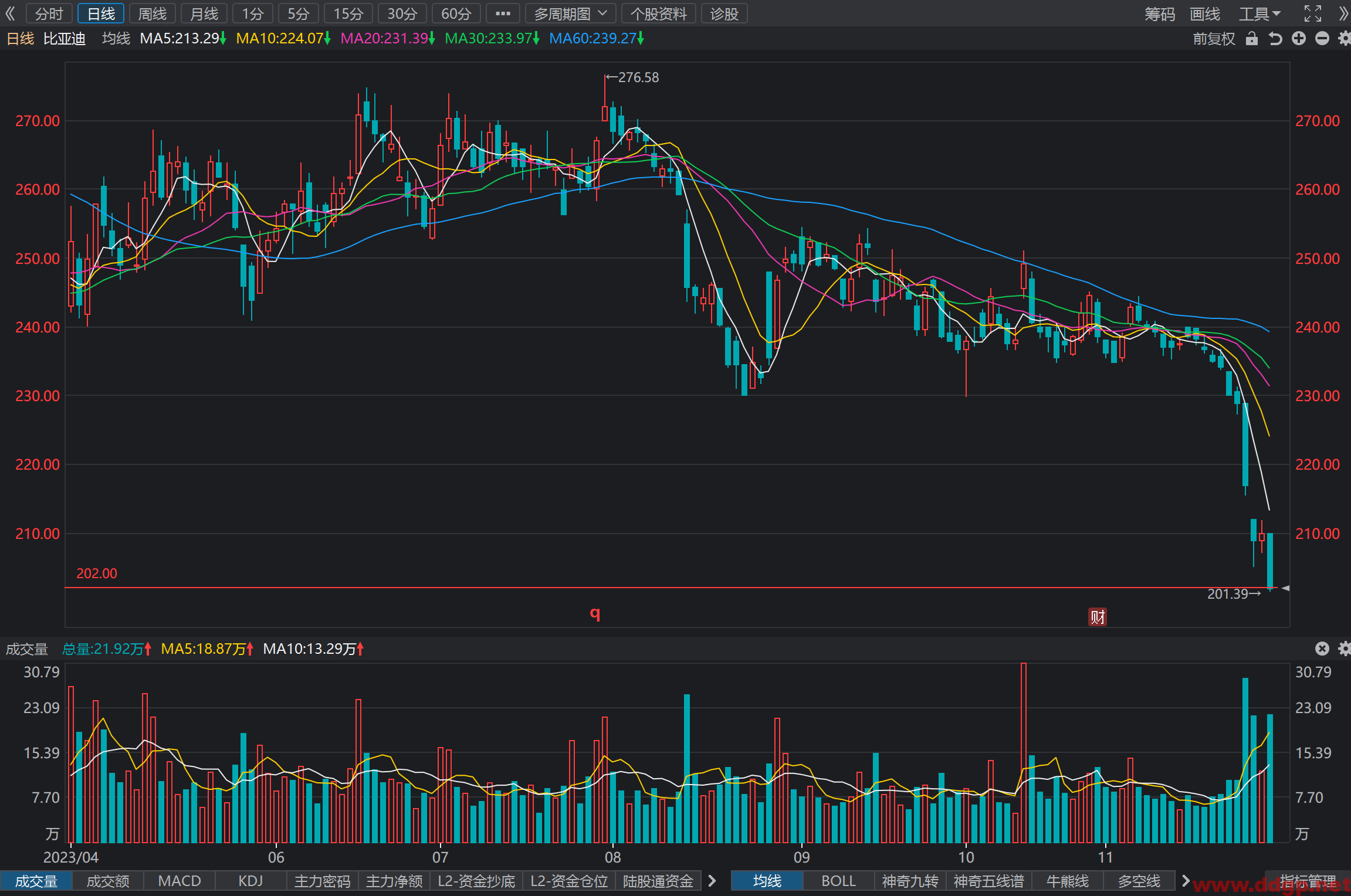The height and width of the screenshot is (896, 1351).
Task: Open the volume panel settings gear
Action: 1344,648
